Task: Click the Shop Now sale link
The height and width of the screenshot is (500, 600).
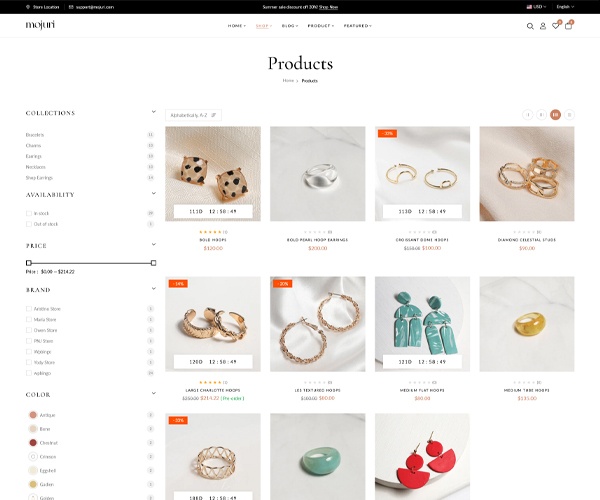Action: coord(328,7)
